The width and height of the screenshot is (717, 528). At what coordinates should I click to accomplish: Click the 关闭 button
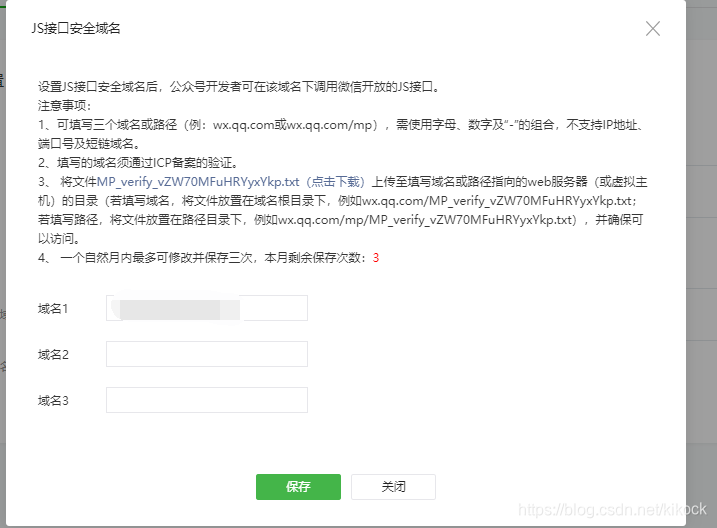click(393, 486)
